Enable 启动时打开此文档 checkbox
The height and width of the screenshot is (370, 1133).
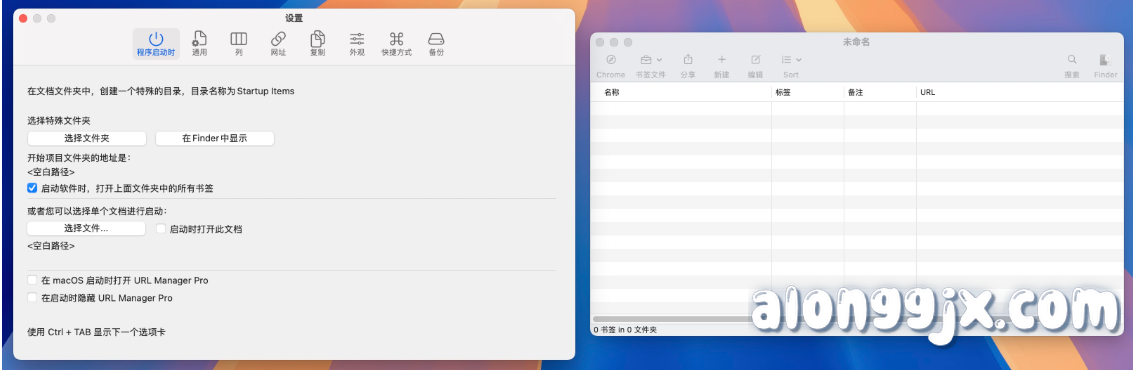click(x=161, y=228)
